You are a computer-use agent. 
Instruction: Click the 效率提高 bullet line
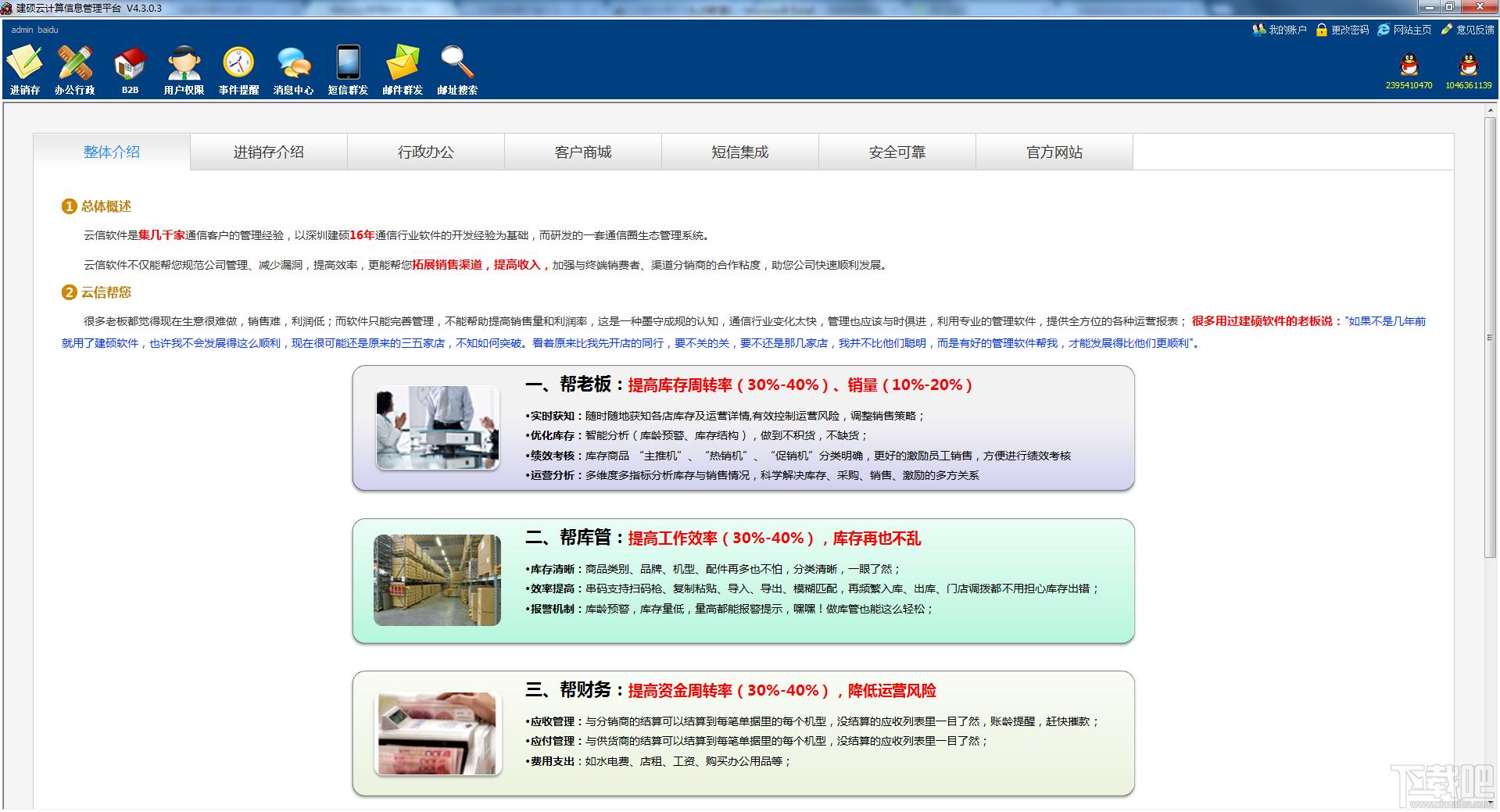pos(813,588)
